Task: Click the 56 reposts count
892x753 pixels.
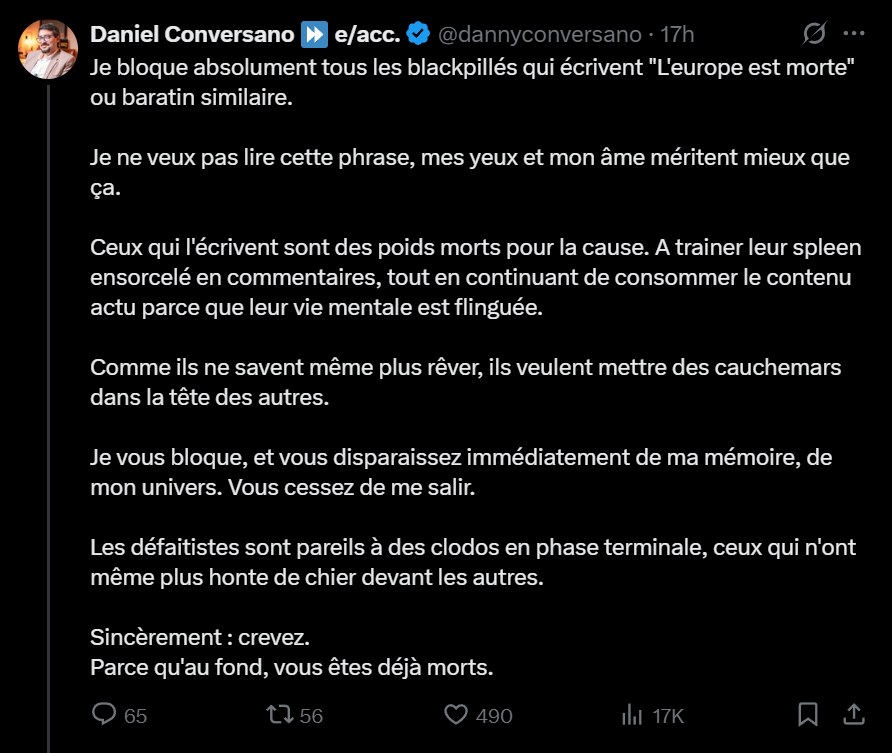Action: 311,716
